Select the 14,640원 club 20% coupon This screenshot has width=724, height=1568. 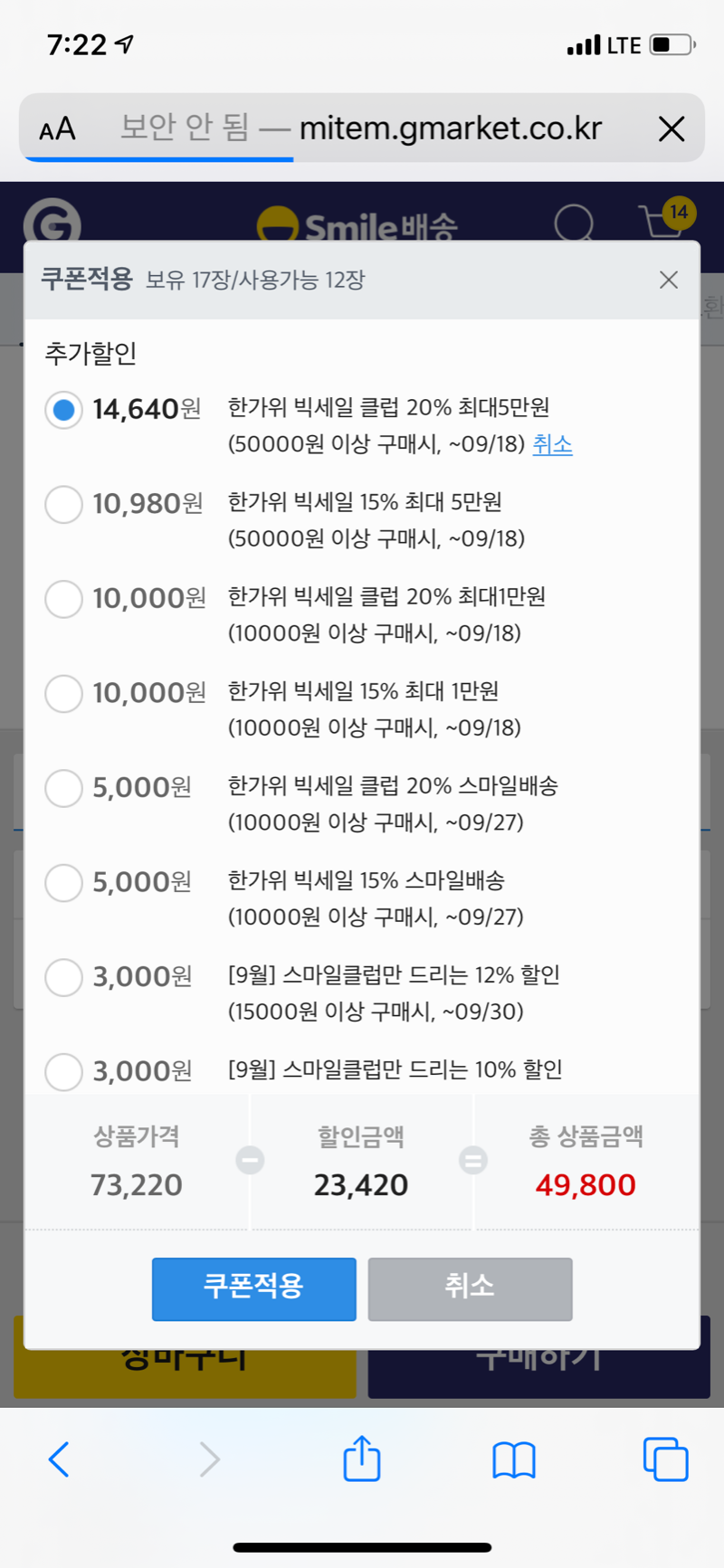[x=63, y=410]
